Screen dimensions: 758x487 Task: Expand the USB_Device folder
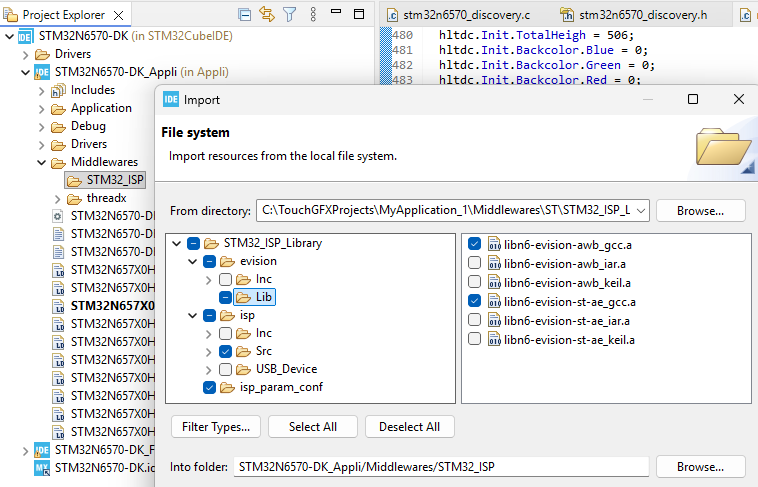tap(208, 369)
